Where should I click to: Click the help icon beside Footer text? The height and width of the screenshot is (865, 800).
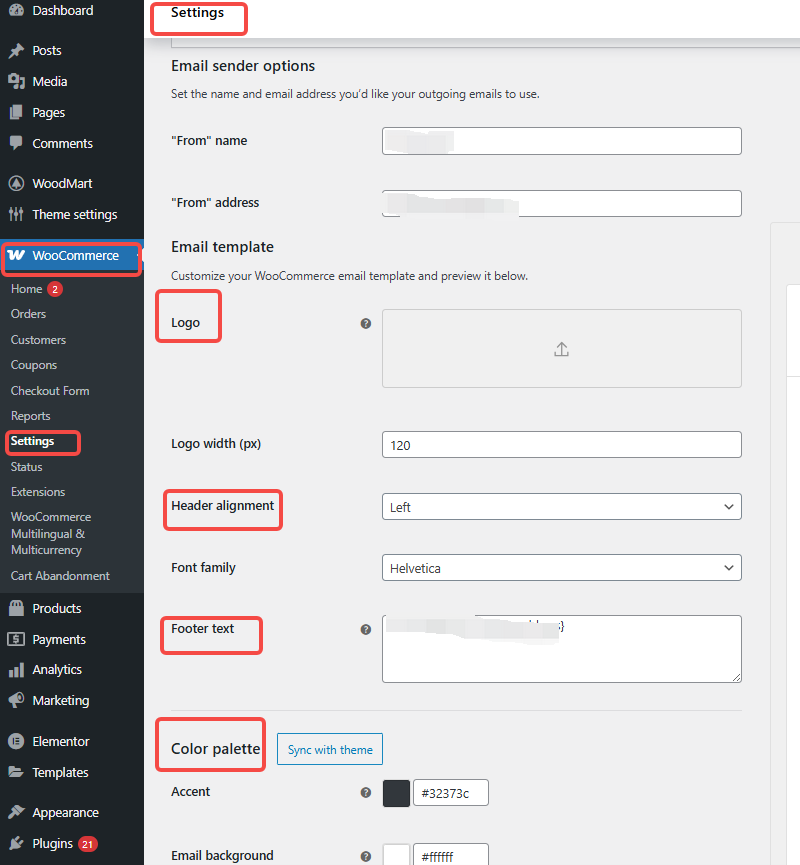click(x=366, y=629)
